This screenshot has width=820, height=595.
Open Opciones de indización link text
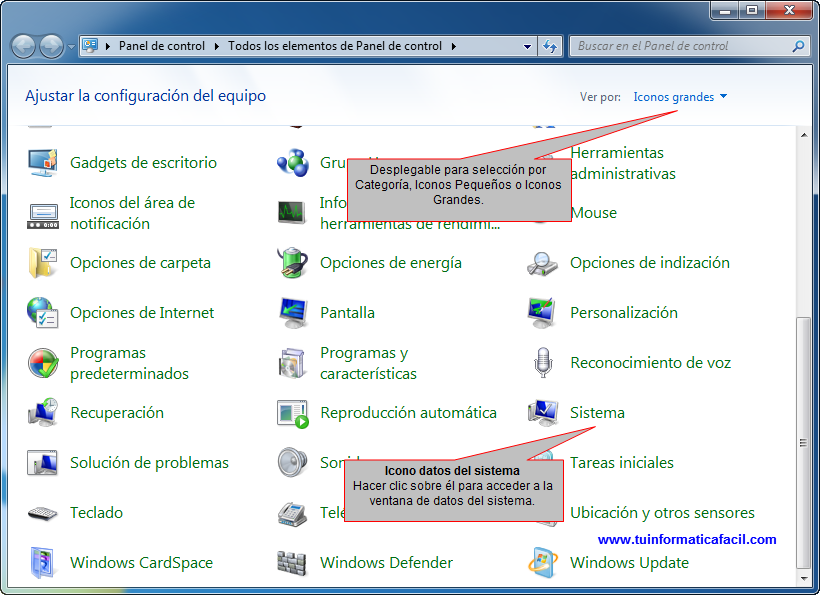click(650, 263)
